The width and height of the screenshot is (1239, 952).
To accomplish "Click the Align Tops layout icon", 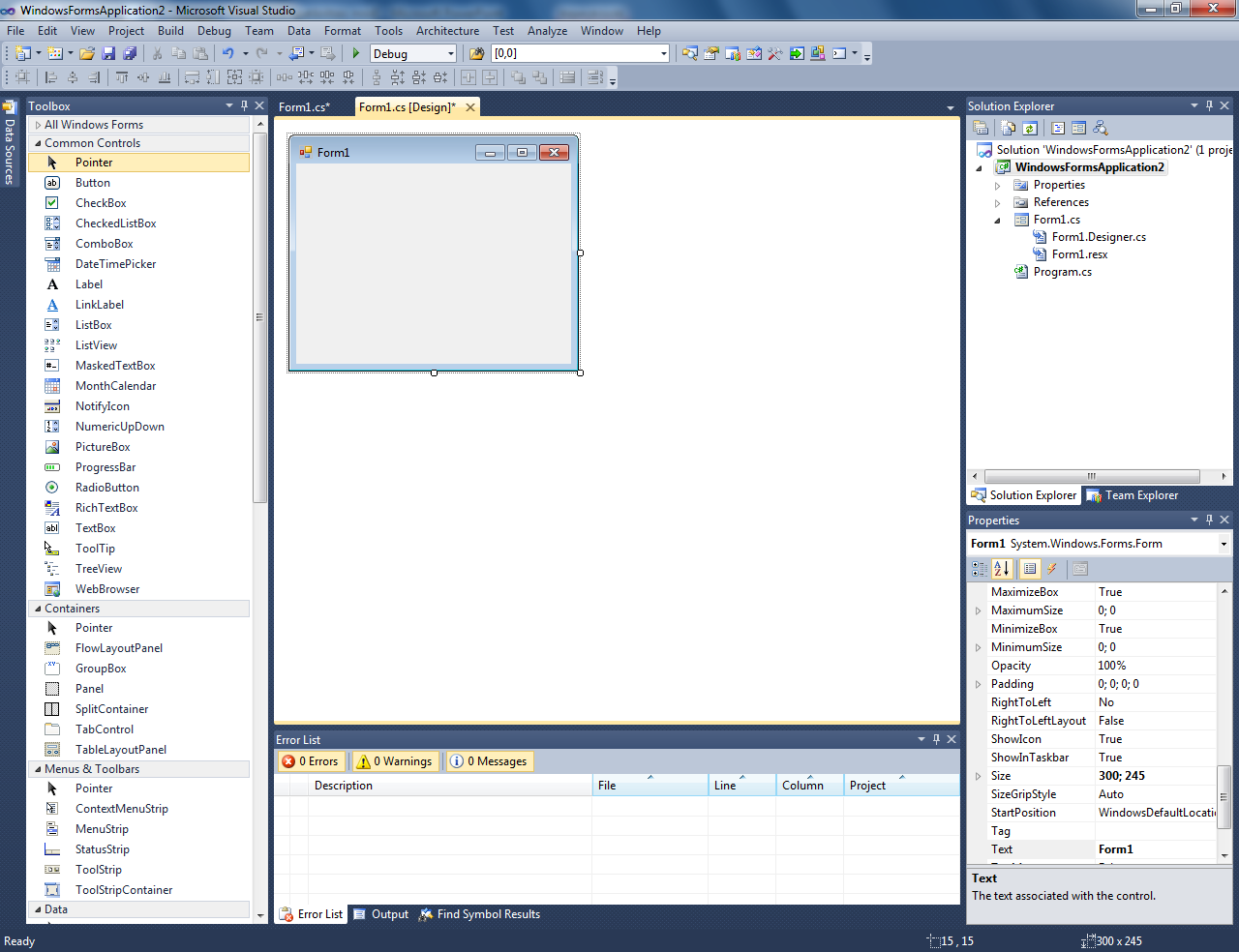I will [x=122, y=77].
